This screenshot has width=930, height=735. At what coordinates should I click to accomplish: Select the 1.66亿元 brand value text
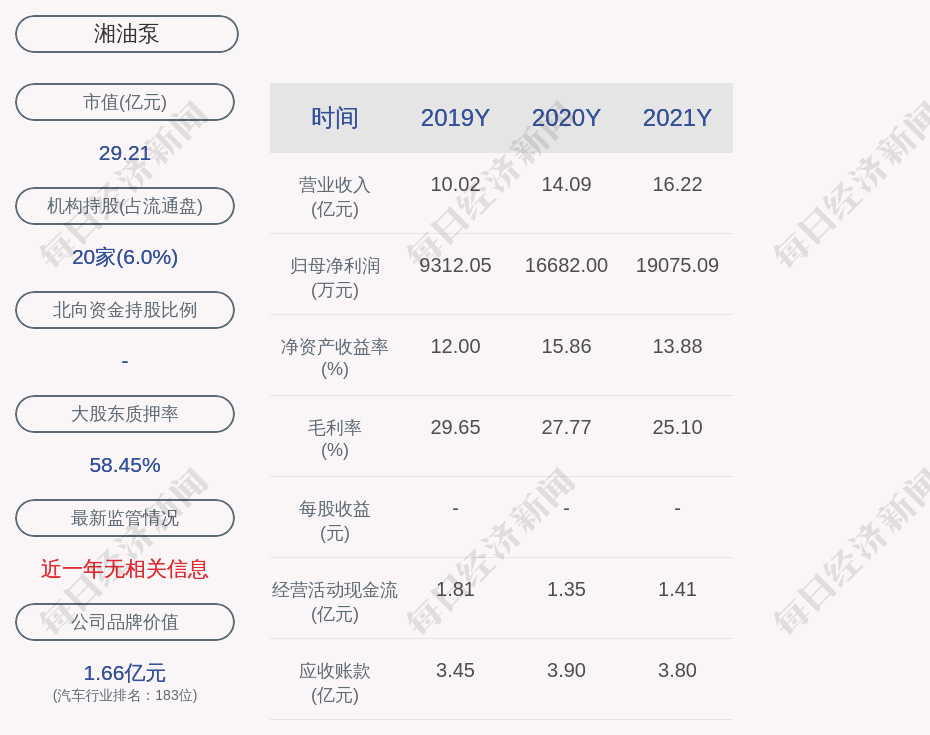coord(125,673)
